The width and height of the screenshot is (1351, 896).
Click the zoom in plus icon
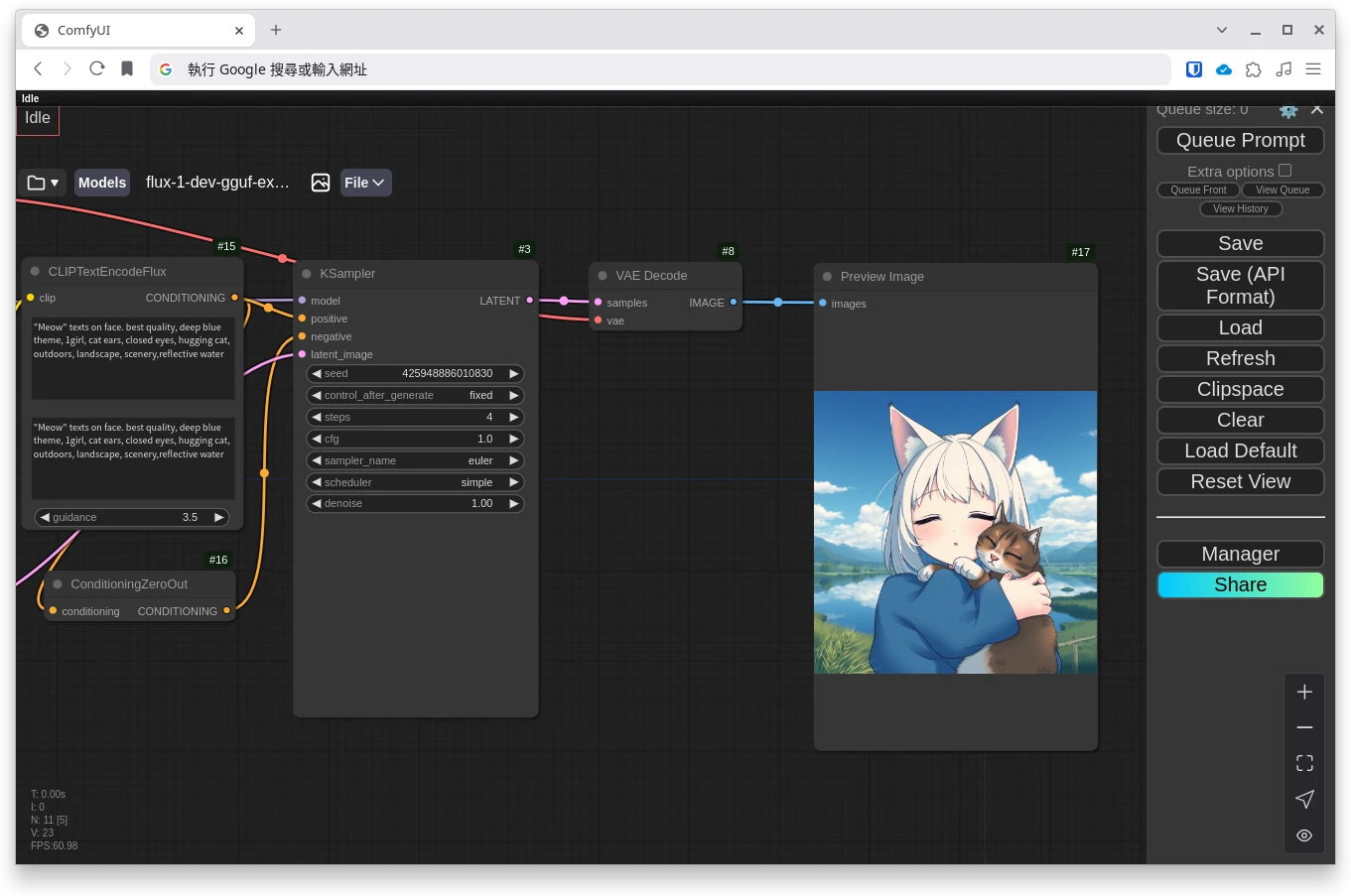point(1304,693)
